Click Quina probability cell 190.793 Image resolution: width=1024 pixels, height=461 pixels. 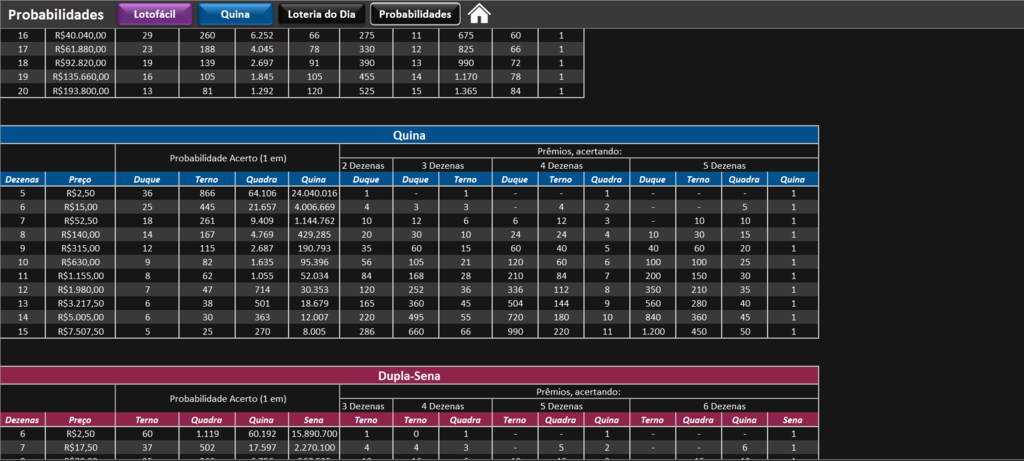[x=314, y=248]
